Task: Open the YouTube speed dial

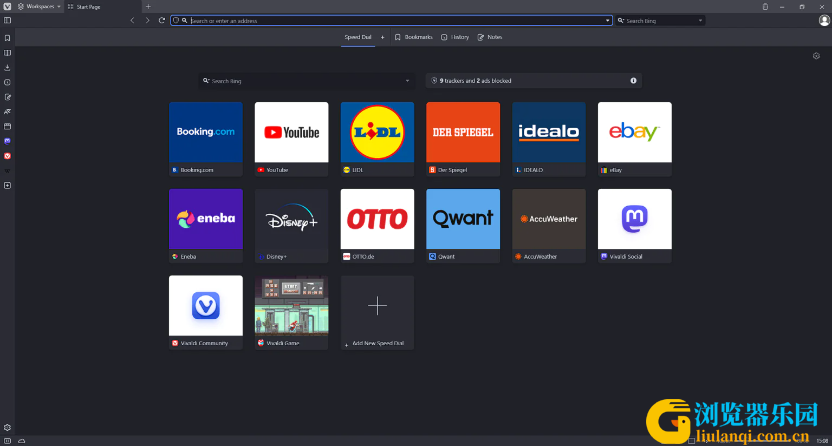Action: (x=291, y=139)
